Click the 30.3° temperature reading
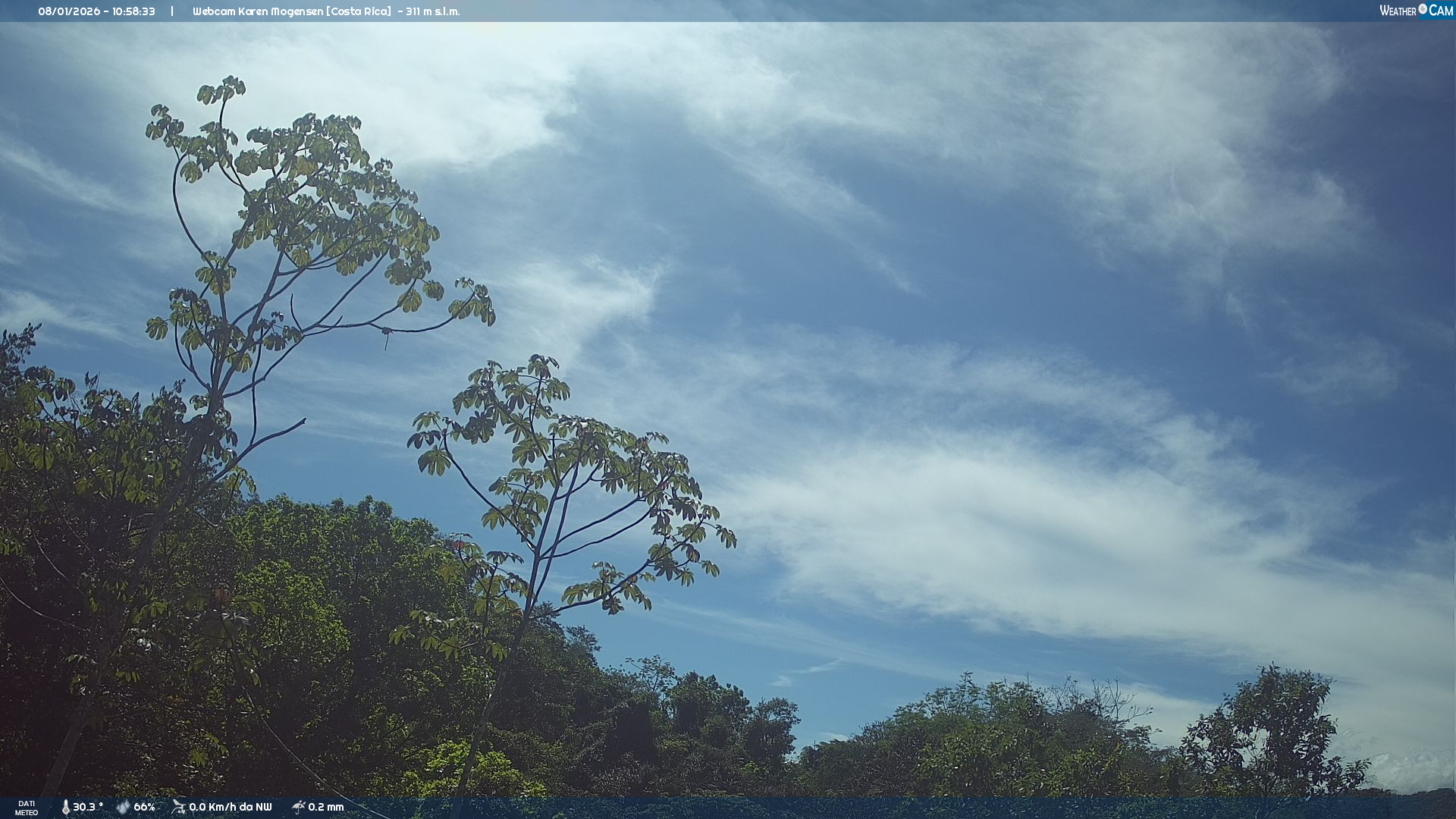This screenshot has width=1456, height=819. pyautogui.click(x=88, y=807)
